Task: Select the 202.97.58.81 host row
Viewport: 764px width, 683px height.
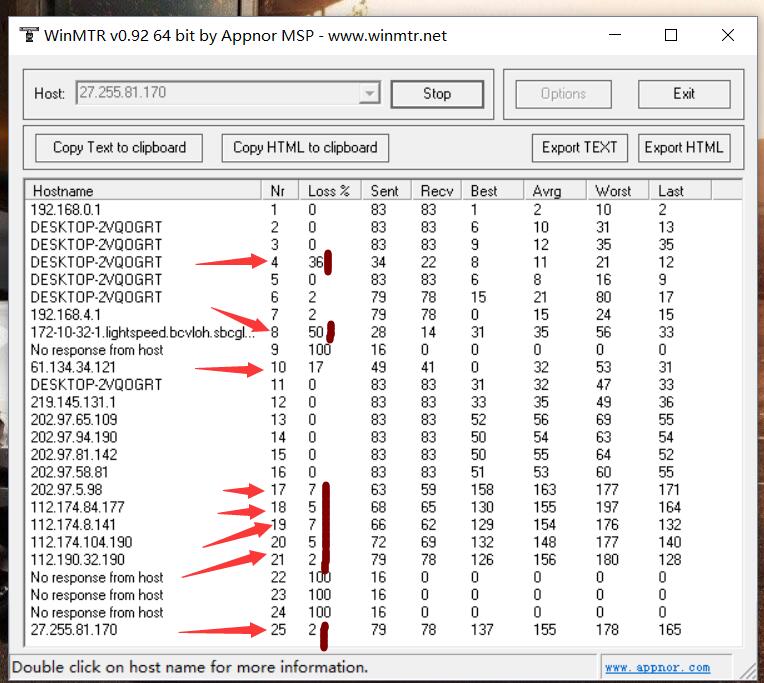Action: [383, 472]
